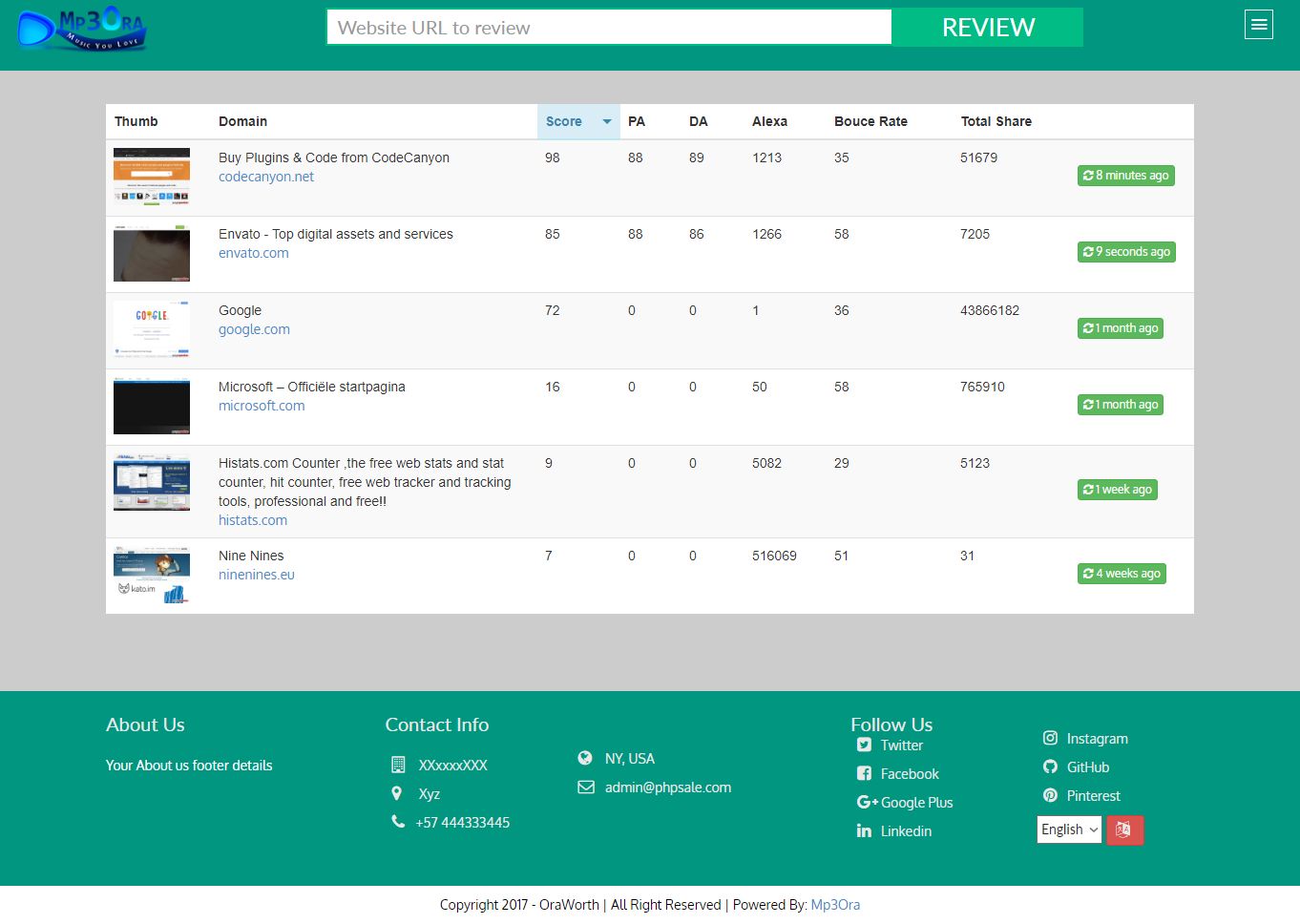Open the codecanyon.net thumbnail

pyautogui.click(x=152, y=177)
